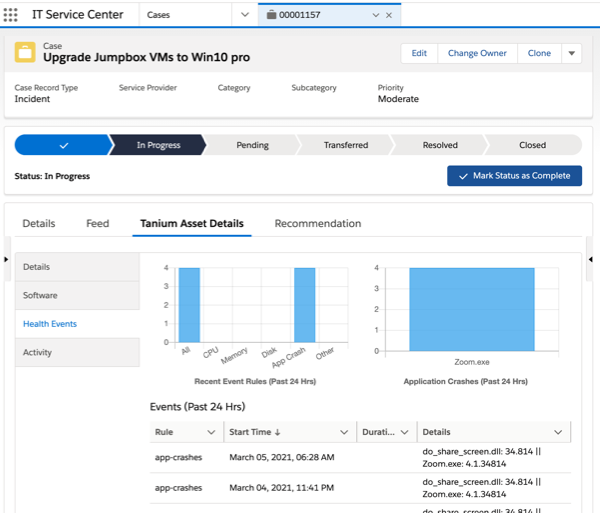600x513 pixels.
Task: Open the Recommendation tab
Action: tap(318, 223)
